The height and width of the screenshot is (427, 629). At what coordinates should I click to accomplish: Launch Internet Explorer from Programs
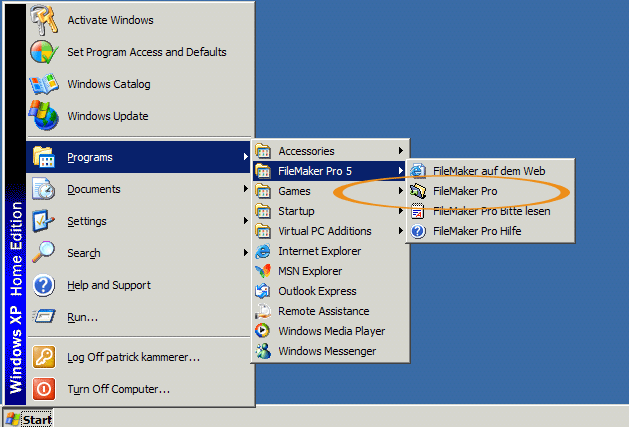(x=331, y=251)
